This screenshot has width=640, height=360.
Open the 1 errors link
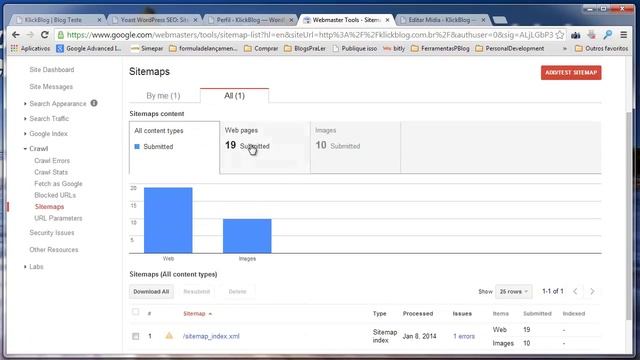[x=464, y=336]
